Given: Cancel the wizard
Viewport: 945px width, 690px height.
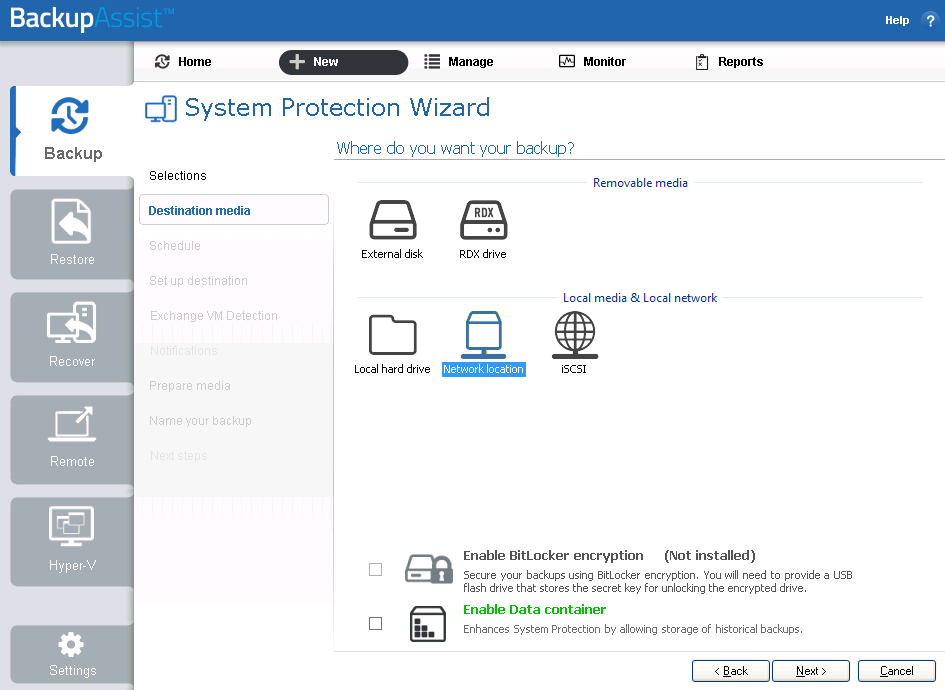Looking at the screenshot, I should coord(897,671).
